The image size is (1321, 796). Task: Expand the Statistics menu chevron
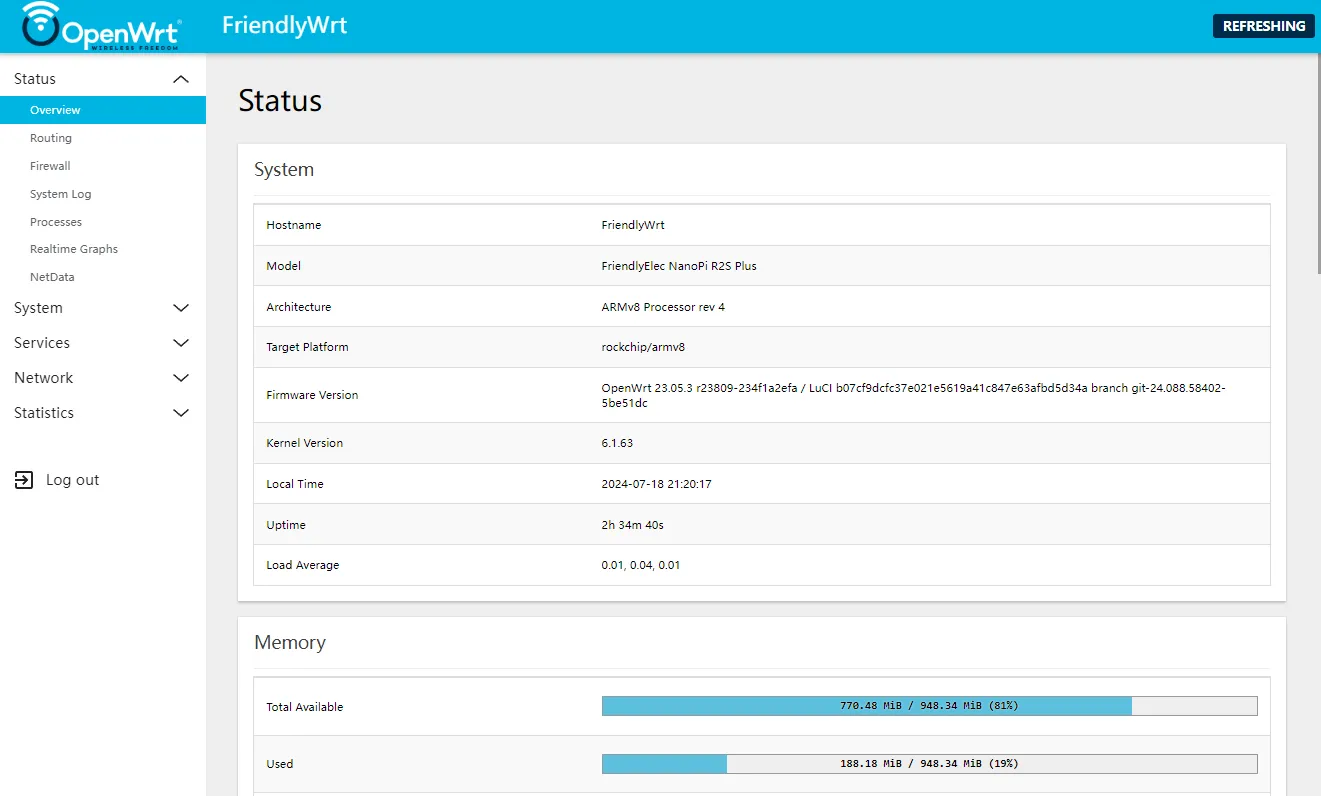pyautogui.click(x=181, y=413)
